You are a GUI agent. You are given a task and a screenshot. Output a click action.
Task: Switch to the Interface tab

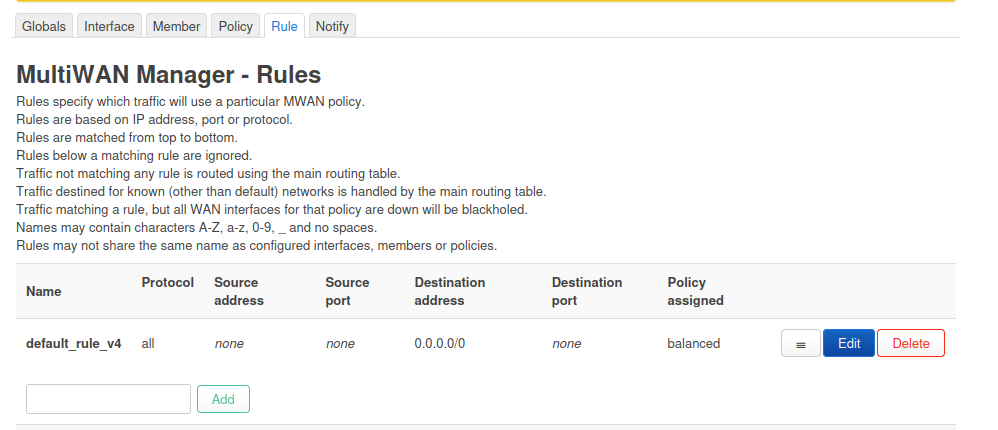[109, 27]
